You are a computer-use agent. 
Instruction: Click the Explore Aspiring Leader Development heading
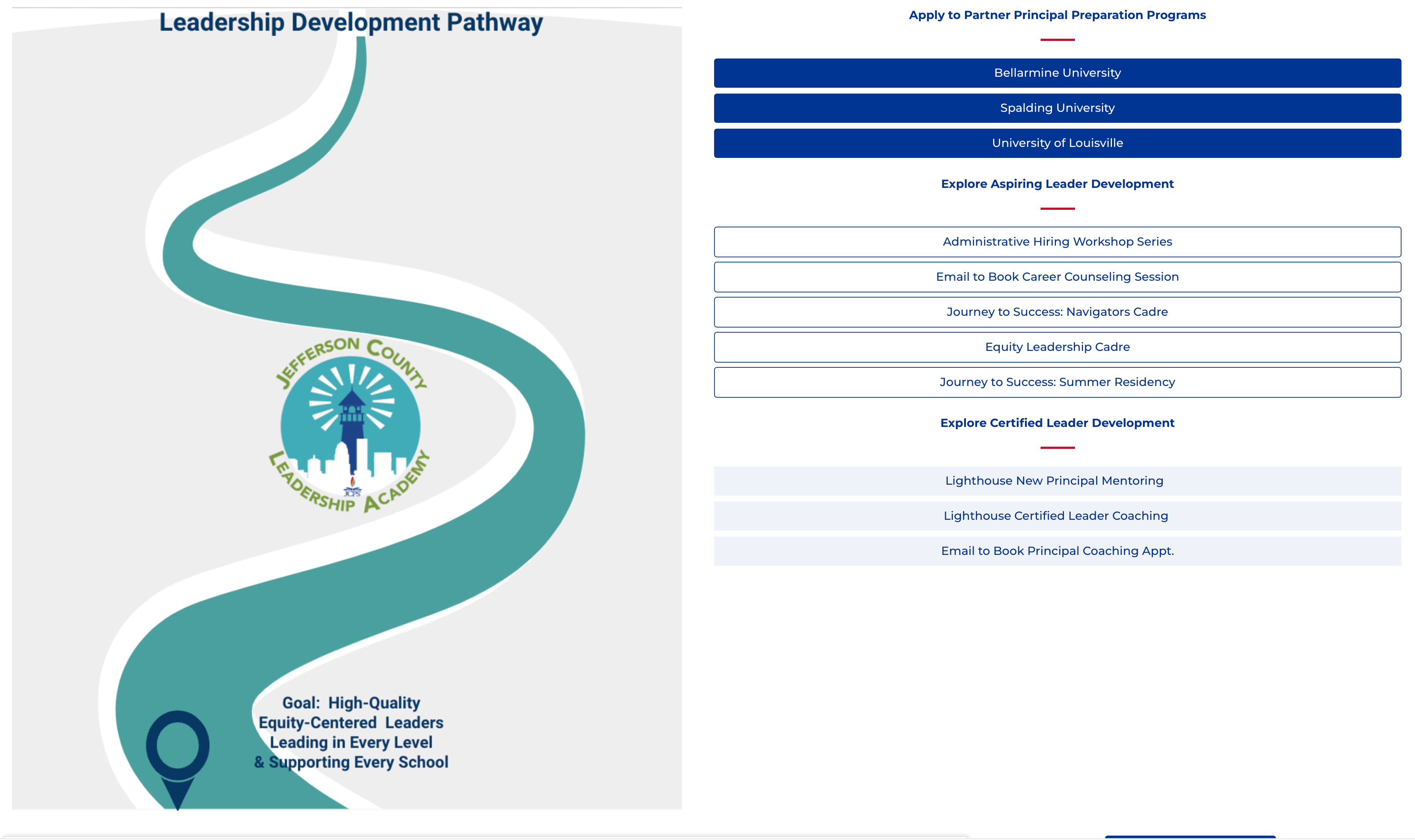coord(1057,184)
